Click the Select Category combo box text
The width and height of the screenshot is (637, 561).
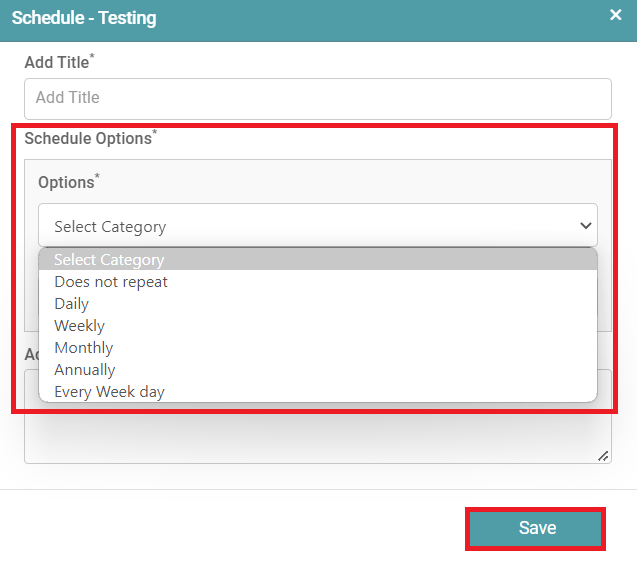pos(110,227)
